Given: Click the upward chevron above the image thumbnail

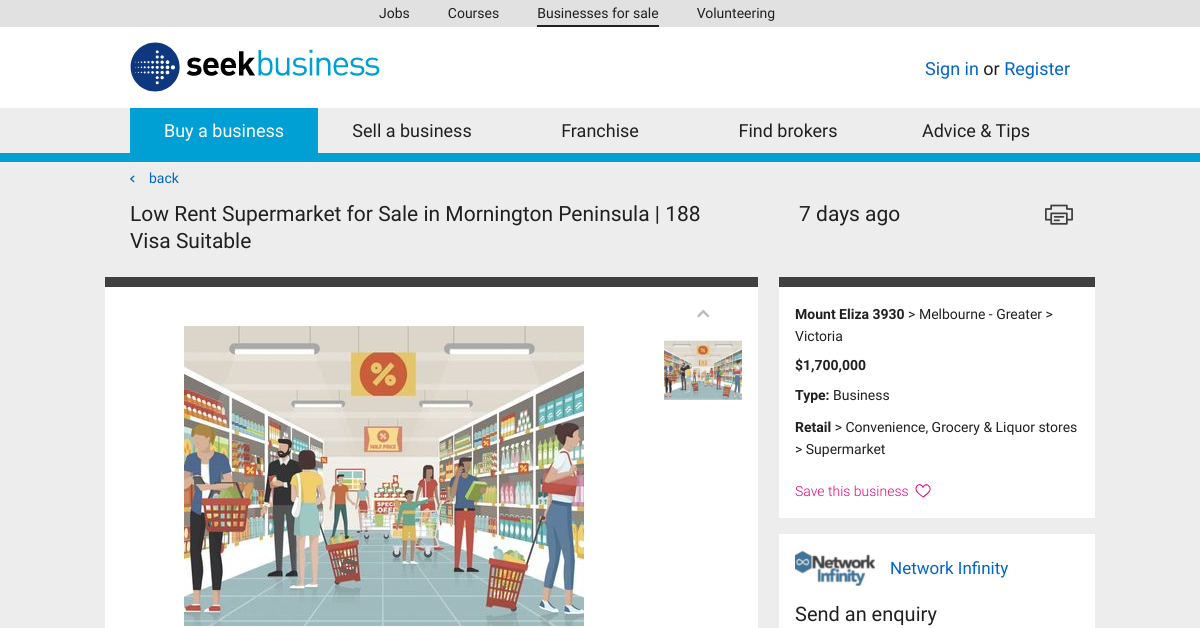Looking at the screenshot, I should coord(703,313).
